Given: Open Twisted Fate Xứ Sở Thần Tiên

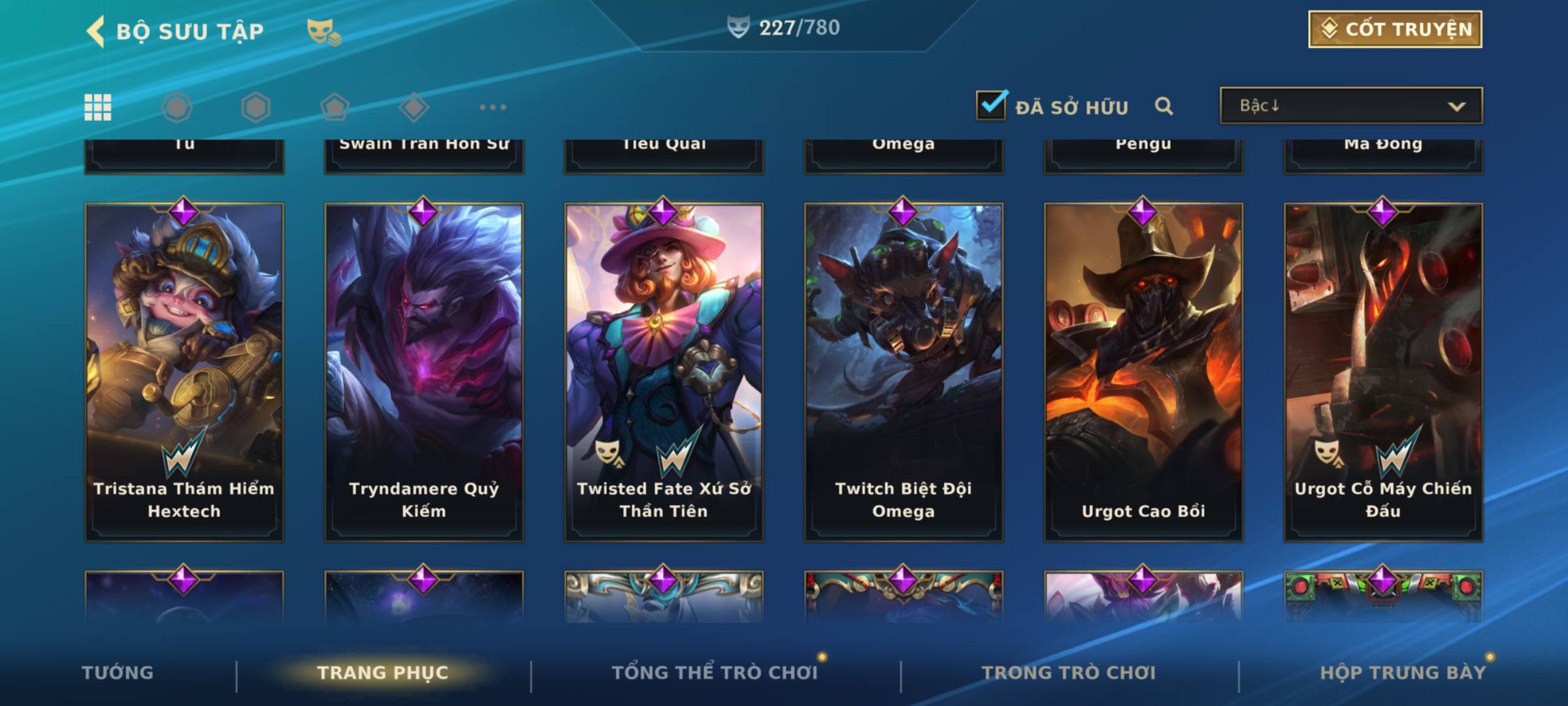Looking at the screenshot, I should click(664, 372).
